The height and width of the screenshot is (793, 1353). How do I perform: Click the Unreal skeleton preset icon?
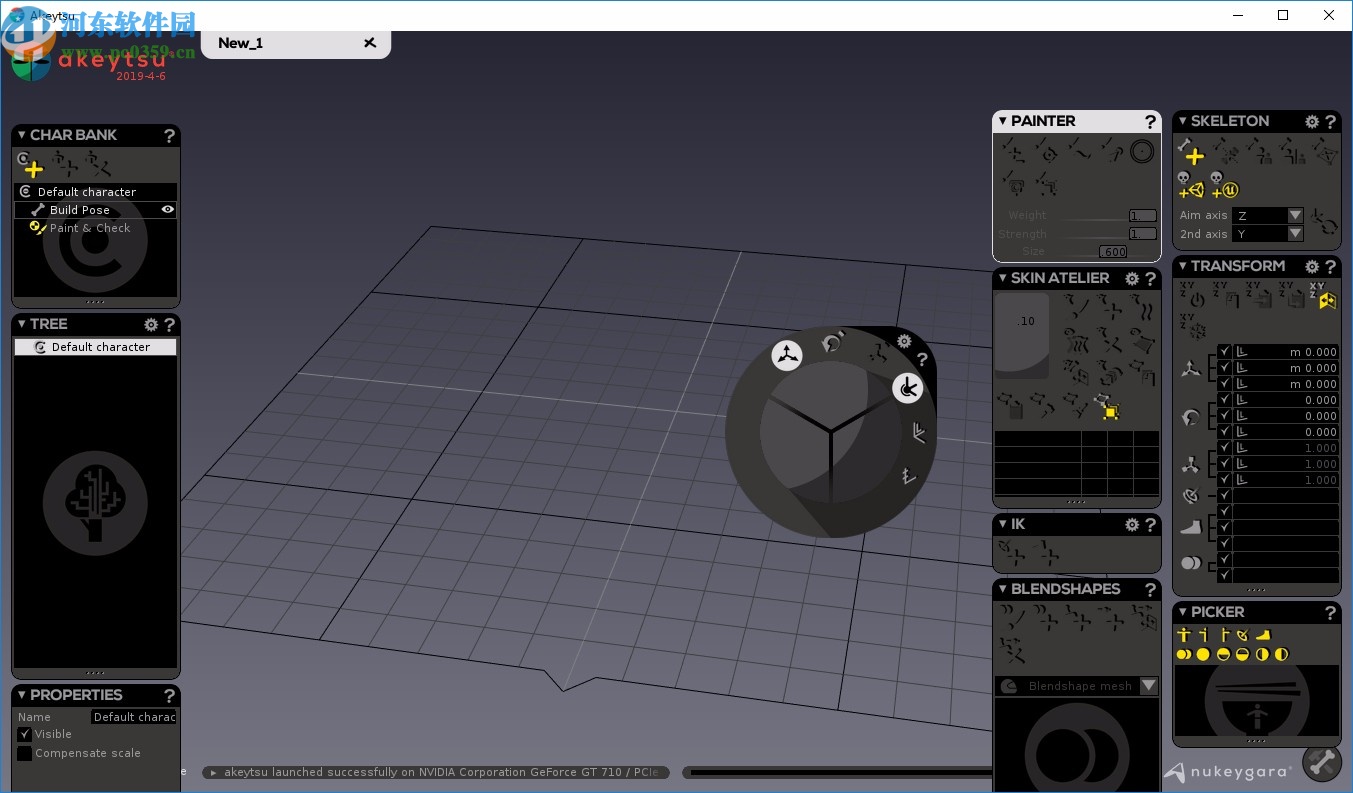pos(1224,185)
